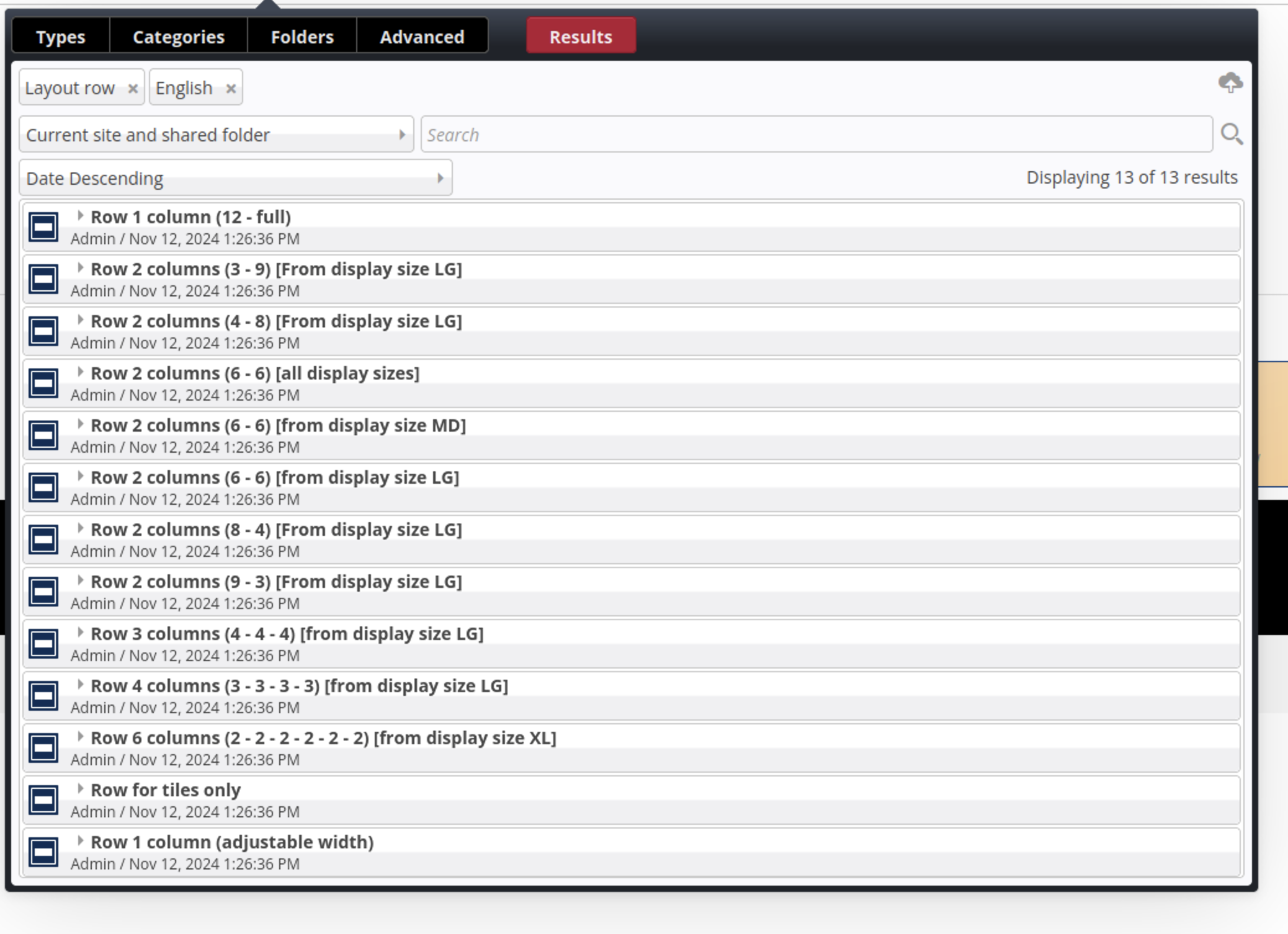This screenshot has height=934, width=1288.
Task: Click the Row 6 columns layout icon
Action: pyautogui.click(x=44, y=747)
